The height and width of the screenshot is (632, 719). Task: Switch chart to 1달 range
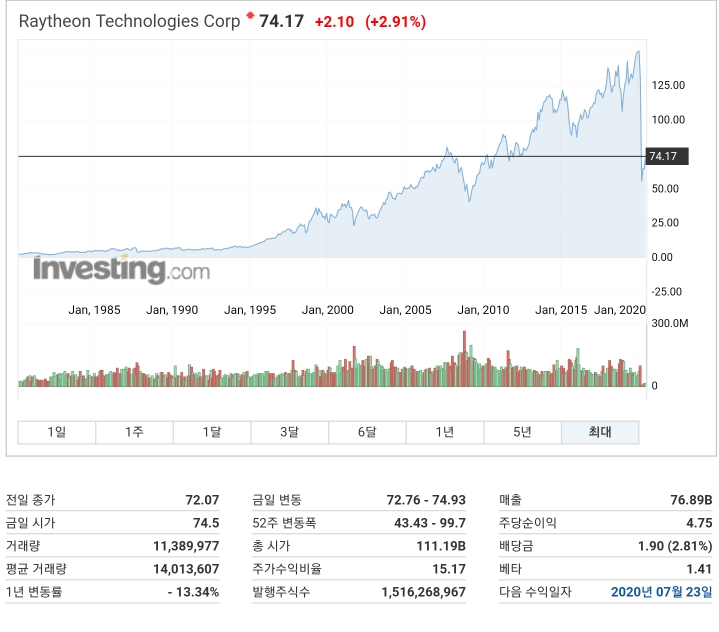[212, 432]
